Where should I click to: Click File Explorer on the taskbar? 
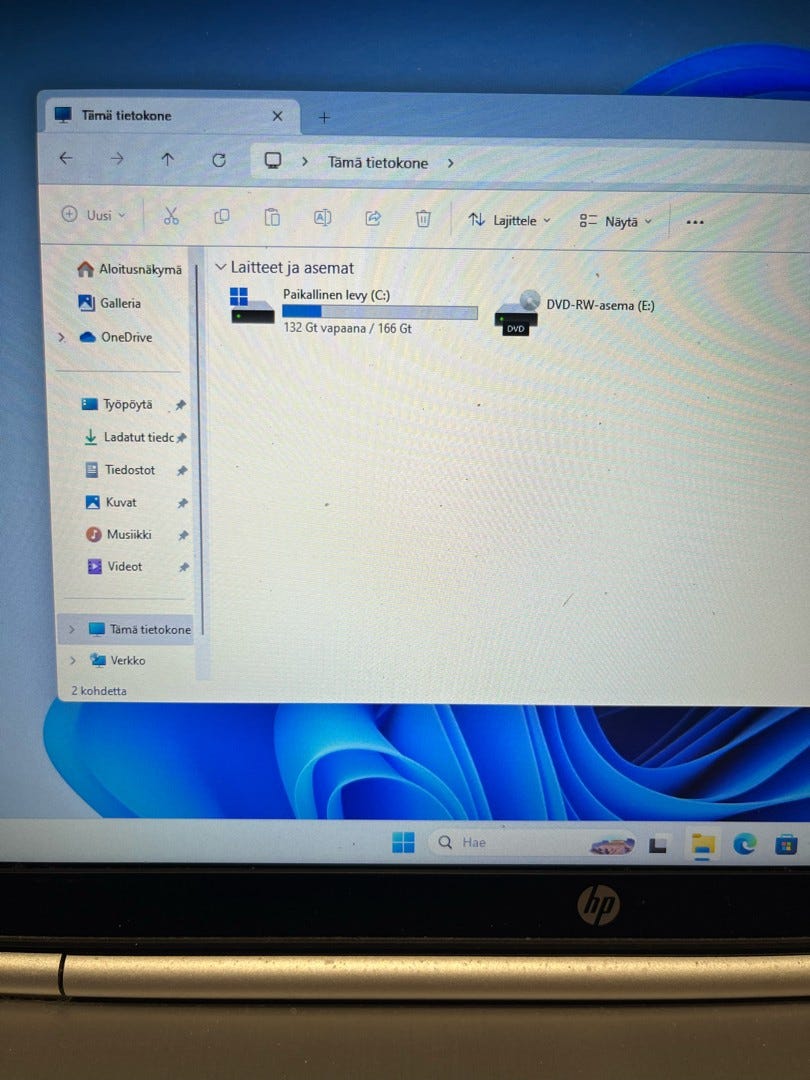(703, 844)
